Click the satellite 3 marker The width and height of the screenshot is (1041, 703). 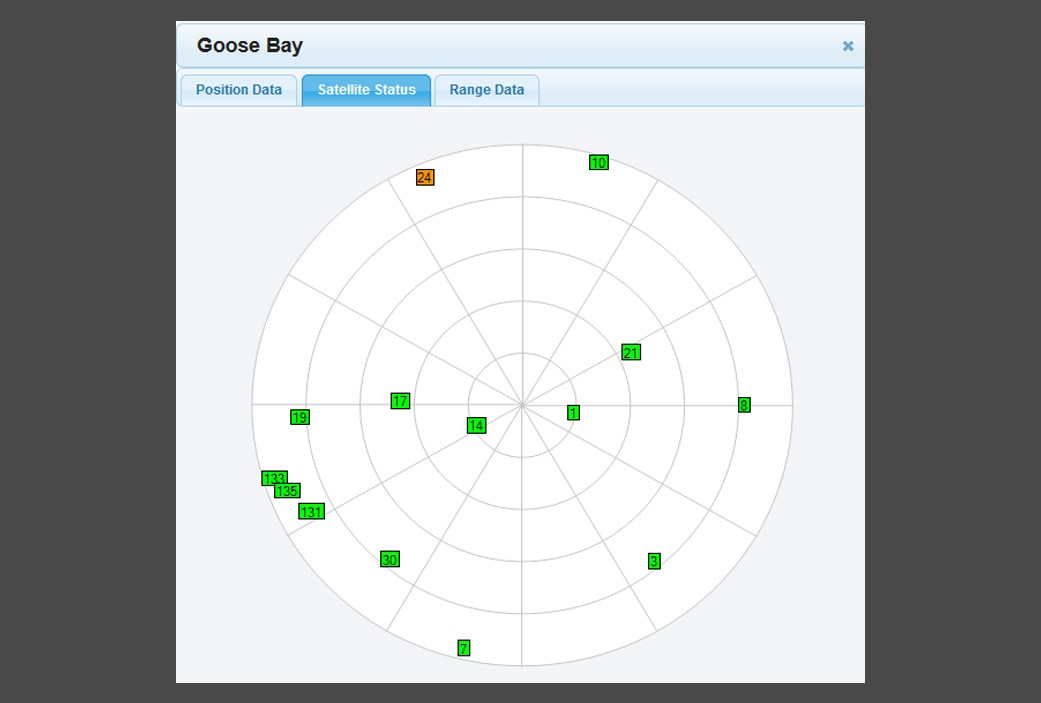coord(654,561)
